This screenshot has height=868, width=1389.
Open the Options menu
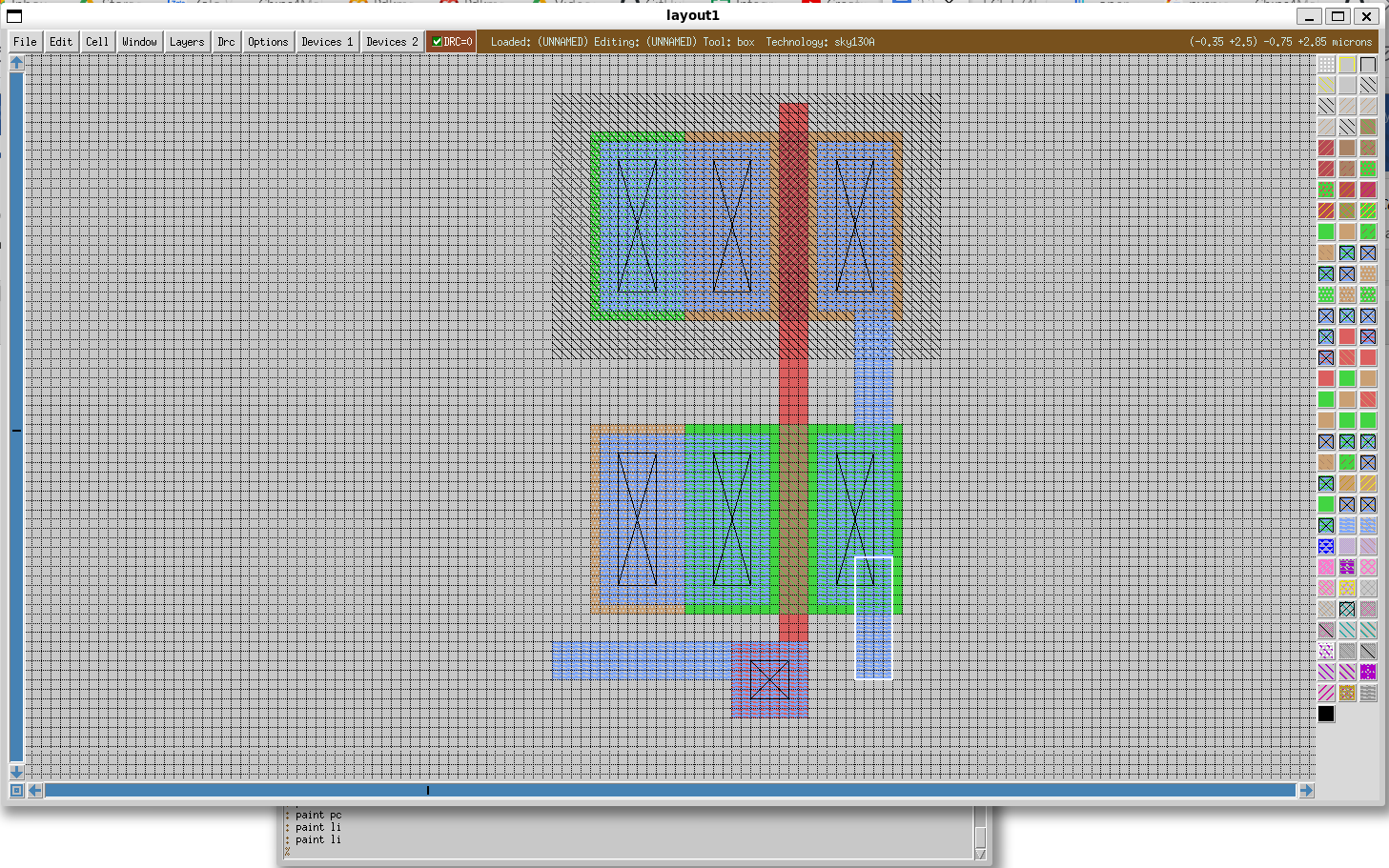(x=268, y=42)
